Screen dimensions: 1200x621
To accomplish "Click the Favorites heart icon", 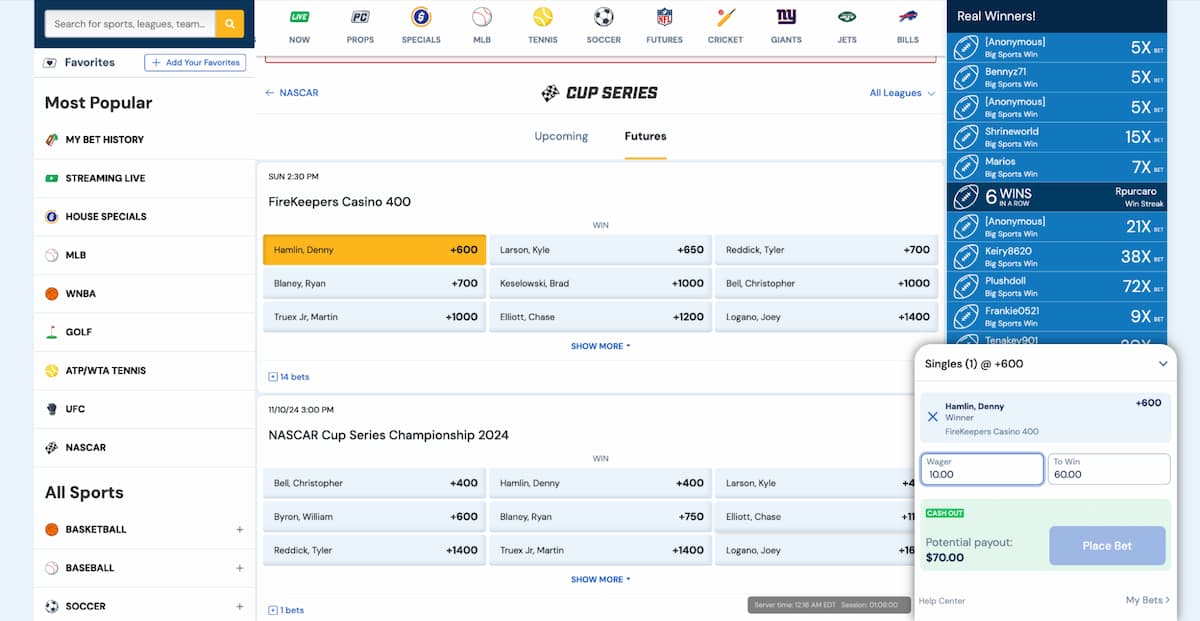I will click(x=50, y=62).
